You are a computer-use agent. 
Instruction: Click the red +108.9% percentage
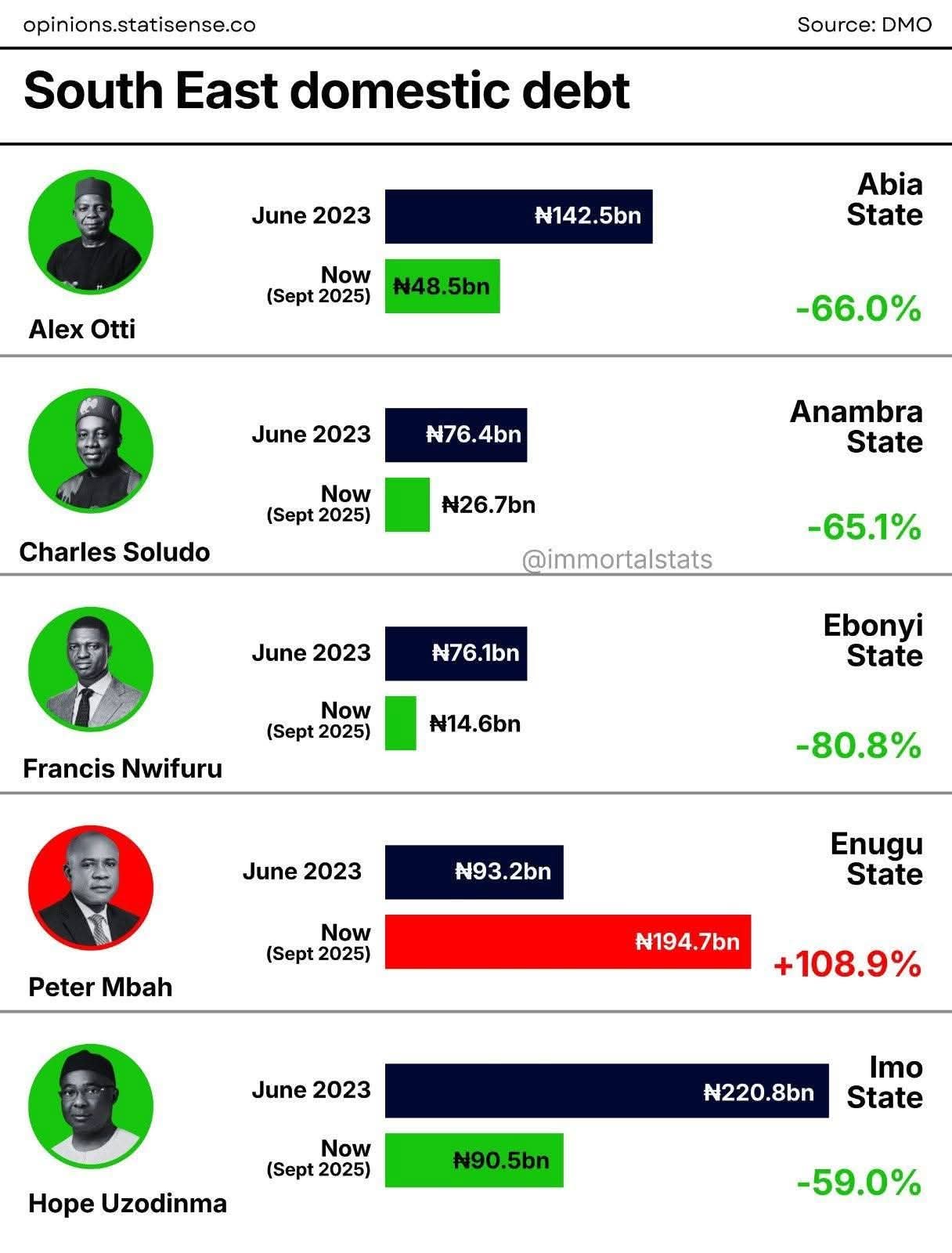[x=847, y=964]
